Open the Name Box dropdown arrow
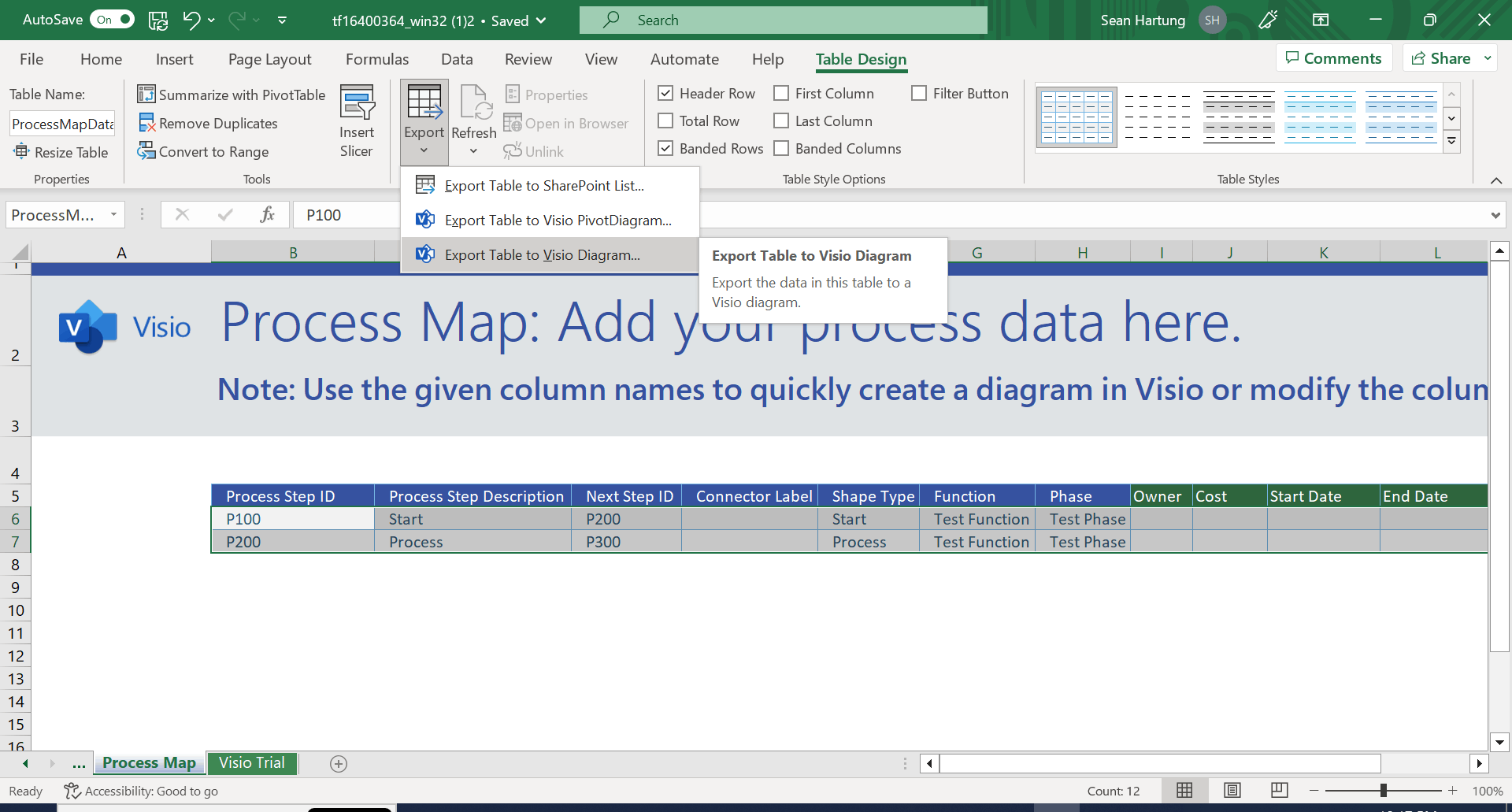 [113, 214]
